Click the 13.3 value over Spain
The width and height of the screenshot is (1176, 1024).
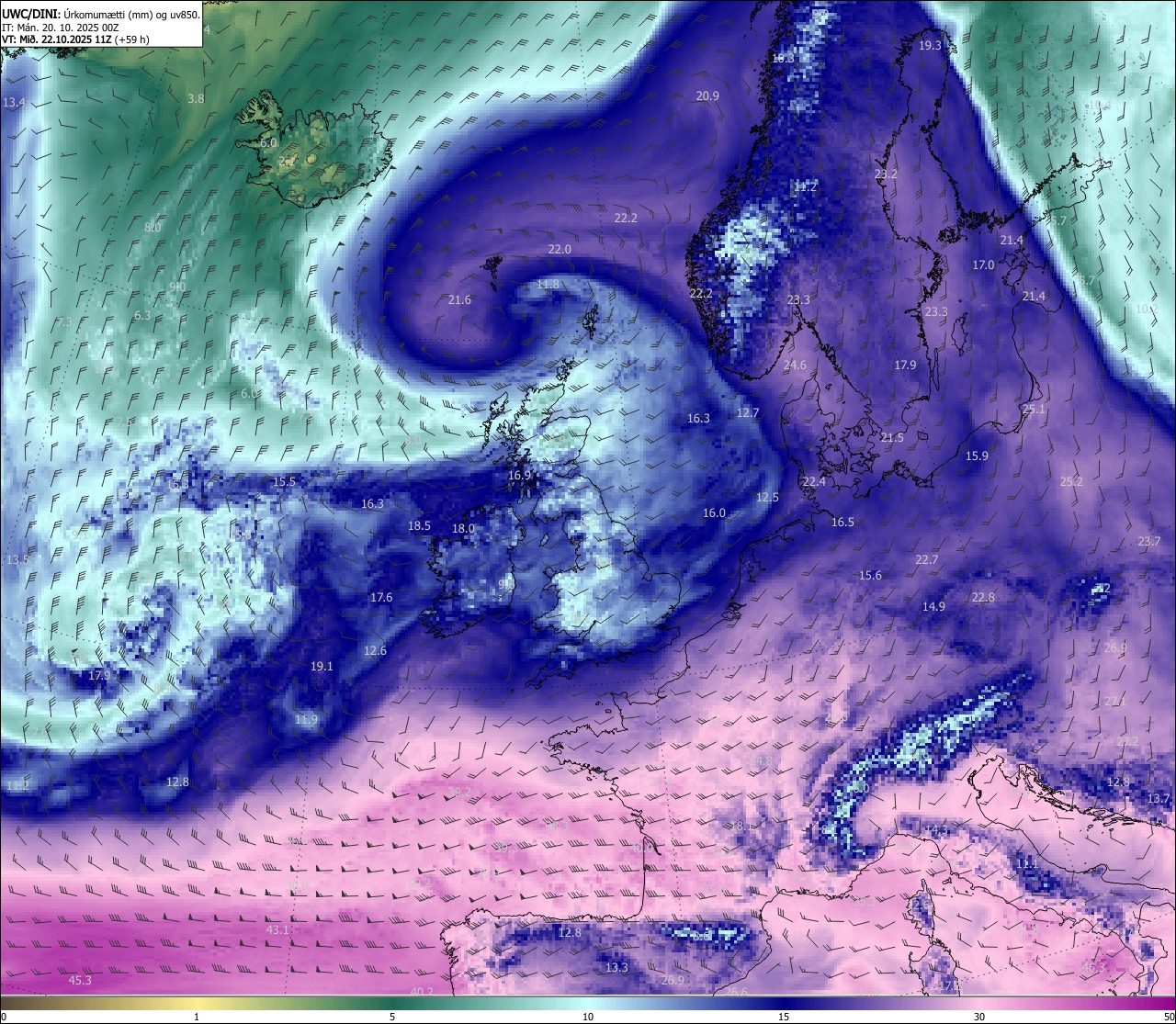tap(616, 967)
